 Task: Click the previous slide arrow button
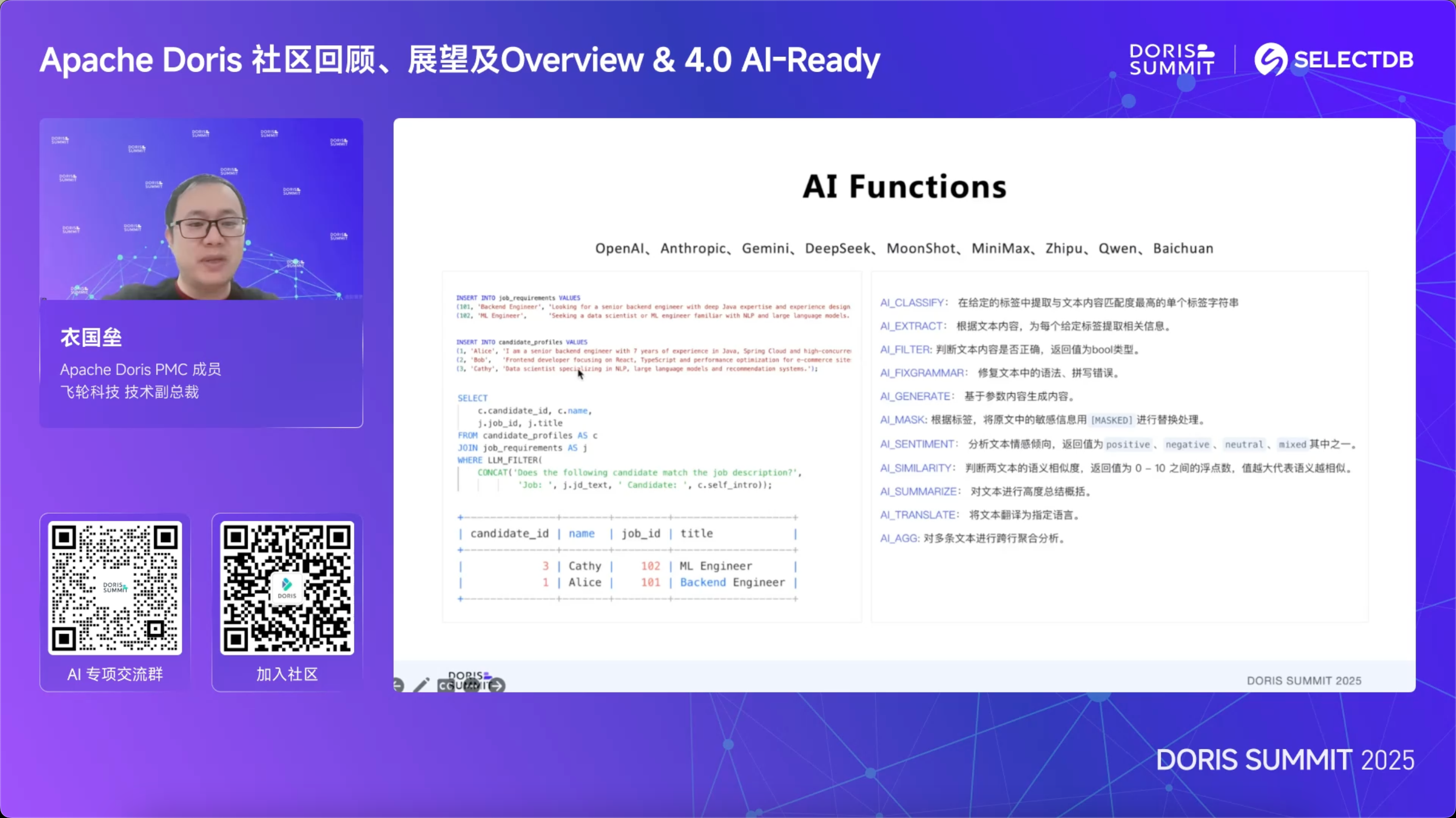(x=398, y=685)
